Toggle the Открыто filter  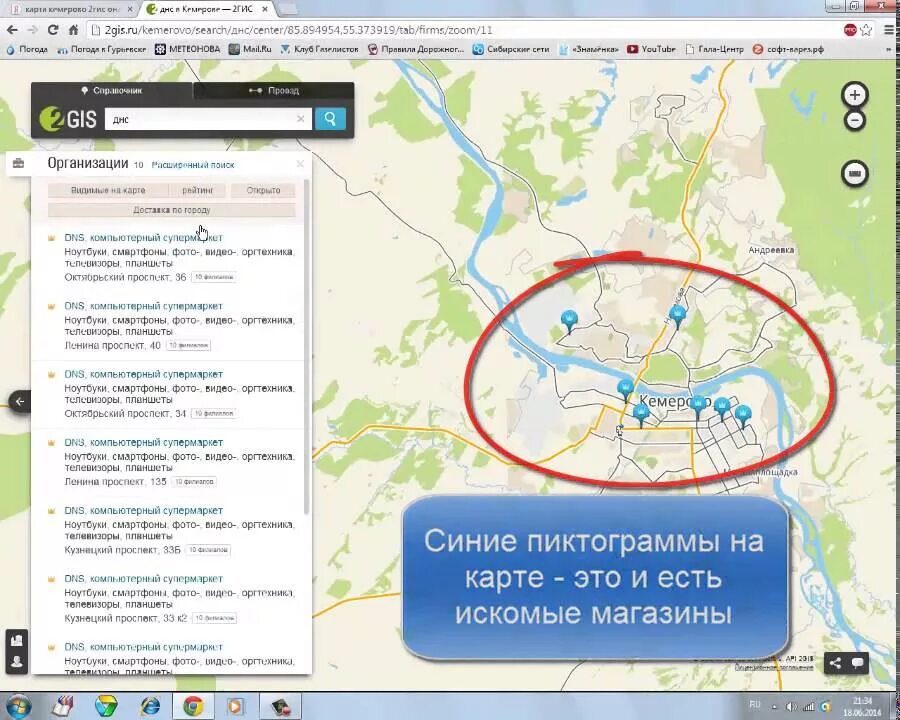263,190
